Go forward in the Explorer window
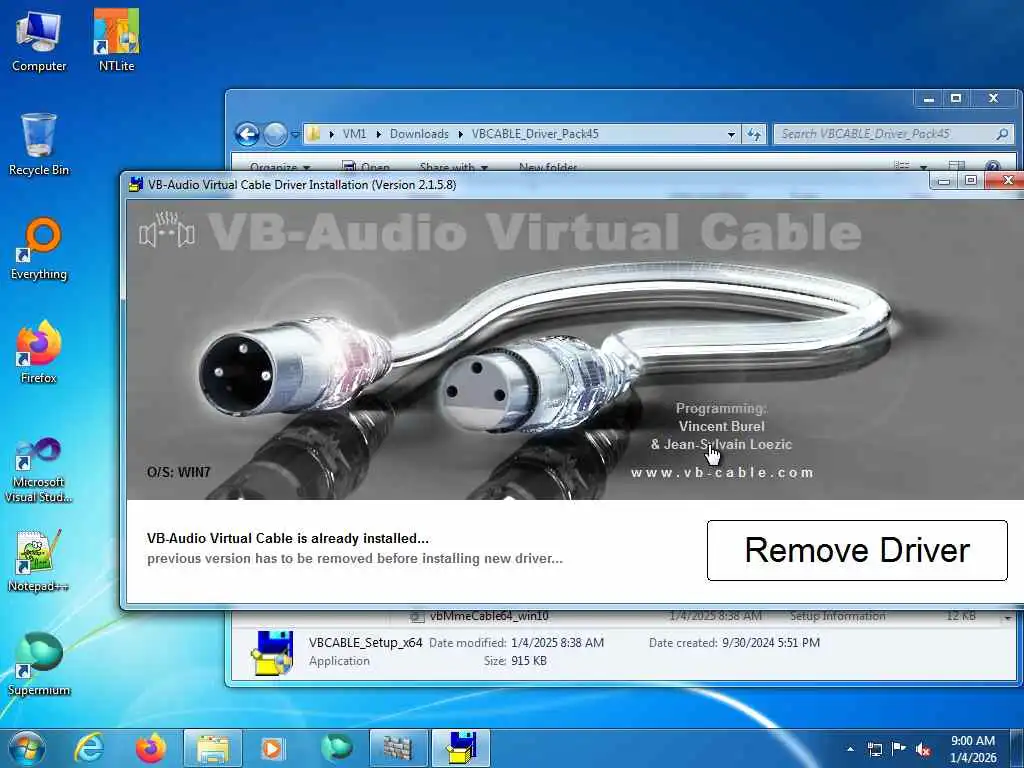This screenshot has height=768, width=1024. pyautogui.click(x=275, y=135)
